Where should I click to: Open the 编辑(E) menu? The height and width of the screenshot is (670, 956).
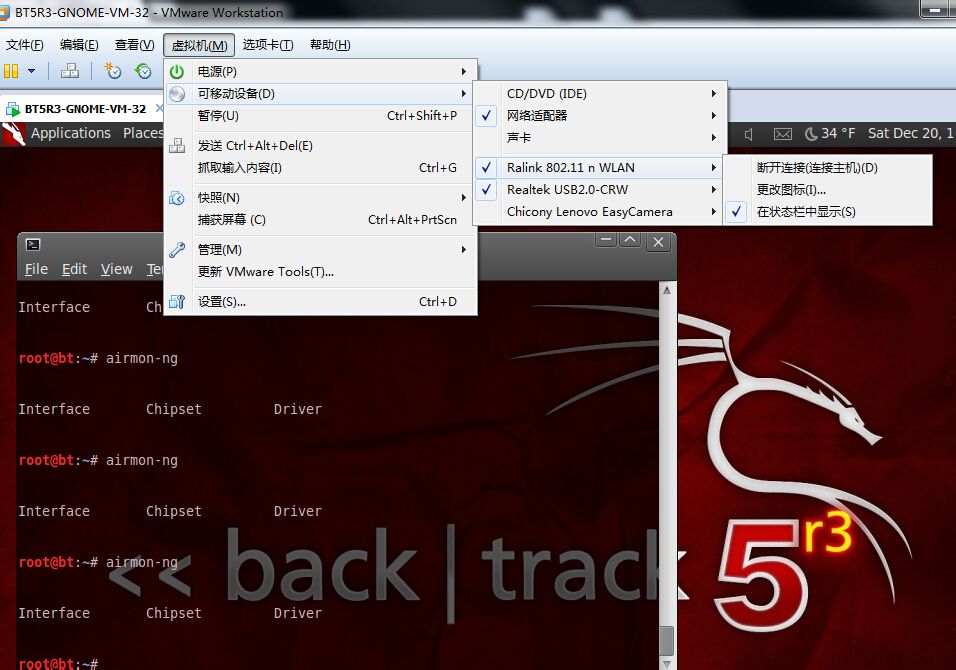[79, 45]
